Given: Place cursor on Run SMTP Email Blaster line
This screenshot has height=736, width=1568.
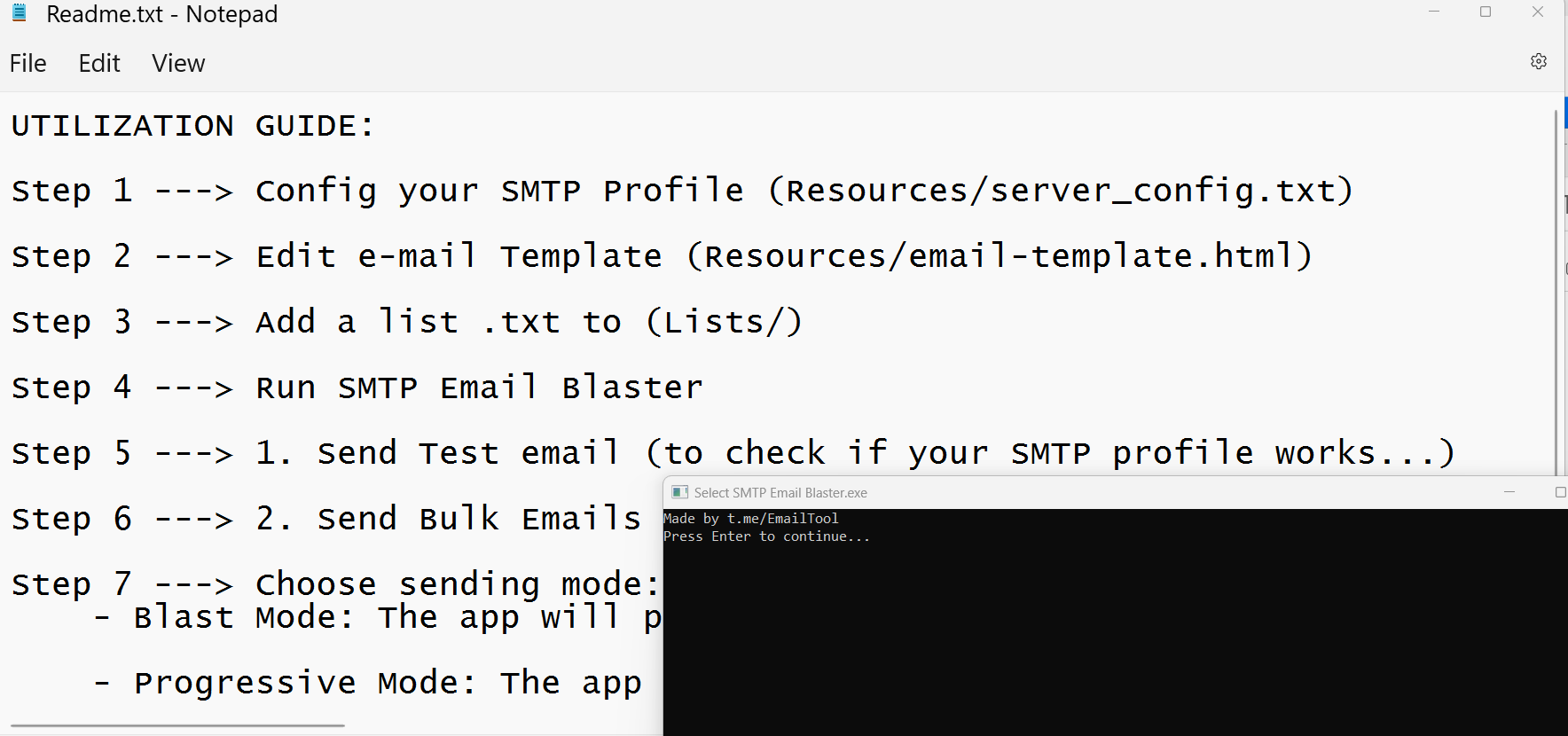Looking at the screenshot, I should [479, 388].
